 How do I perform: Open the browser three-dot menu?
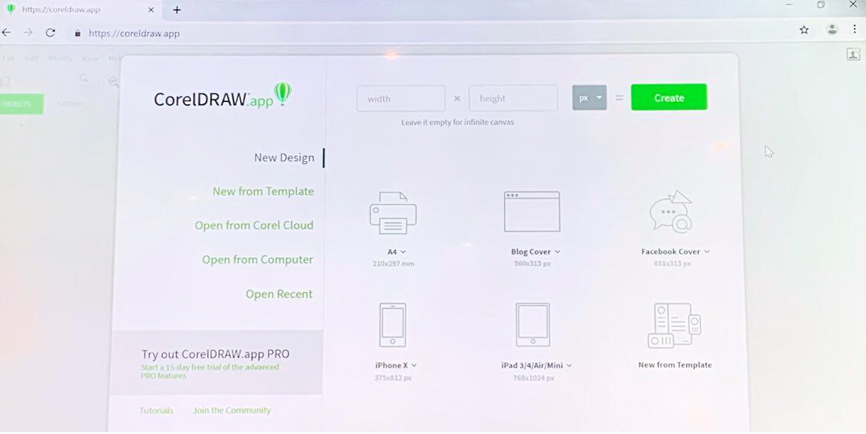click(854, 30)
